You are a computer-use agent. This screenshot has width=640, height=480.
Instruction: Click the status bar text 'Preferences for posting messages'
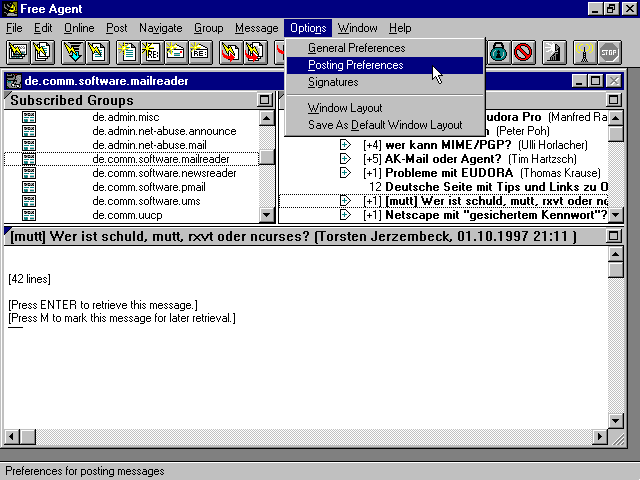coord(85,471)
